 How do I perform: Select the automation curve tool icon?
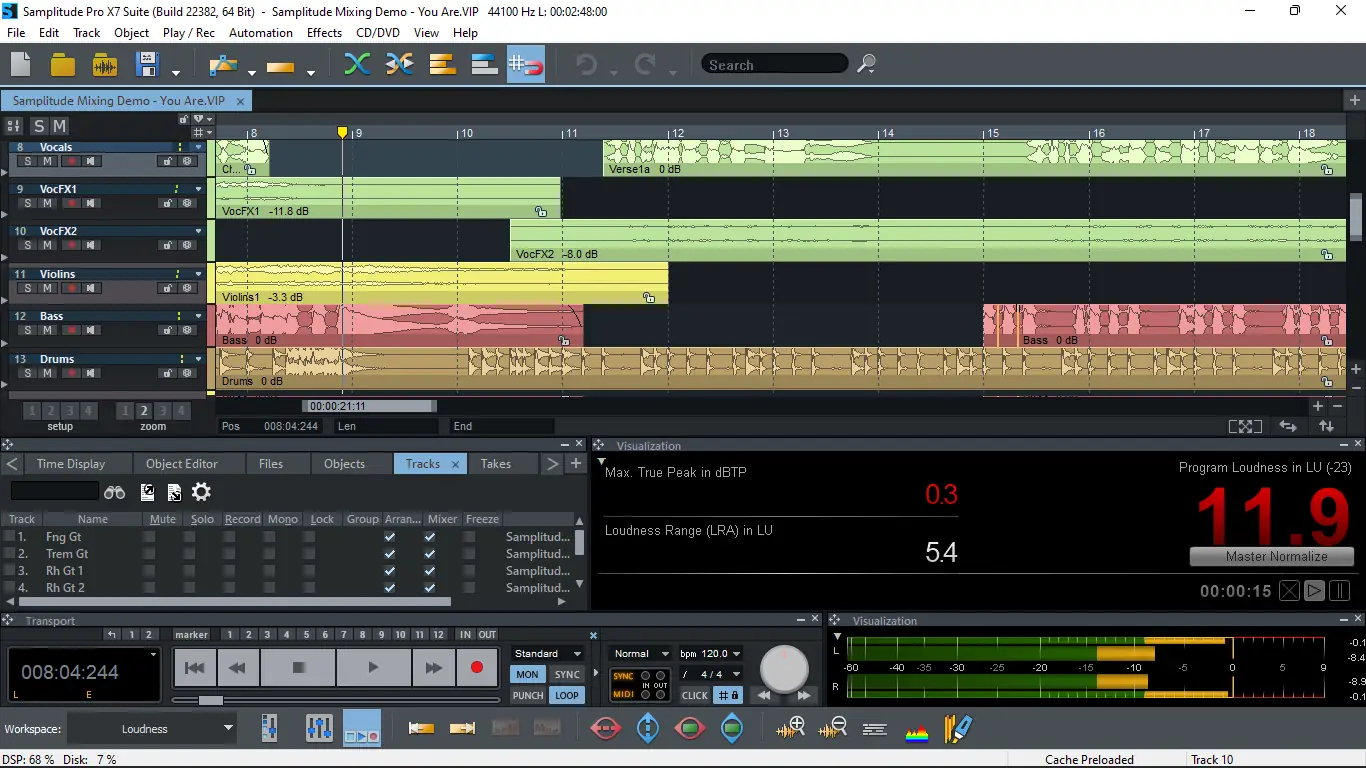coord(222,65)
